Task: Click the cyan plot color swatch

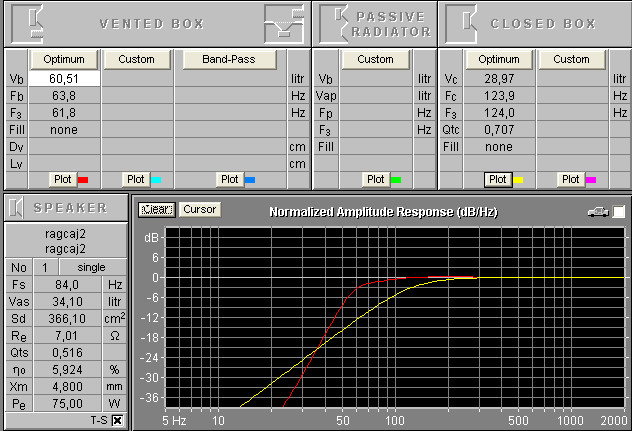Action: coord(156,180)
